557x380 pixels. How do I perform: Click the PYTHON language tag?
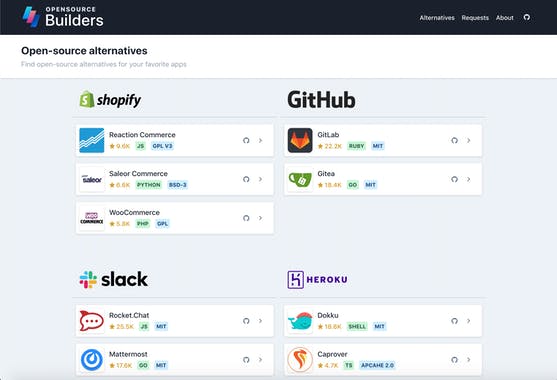pos(148,185)
